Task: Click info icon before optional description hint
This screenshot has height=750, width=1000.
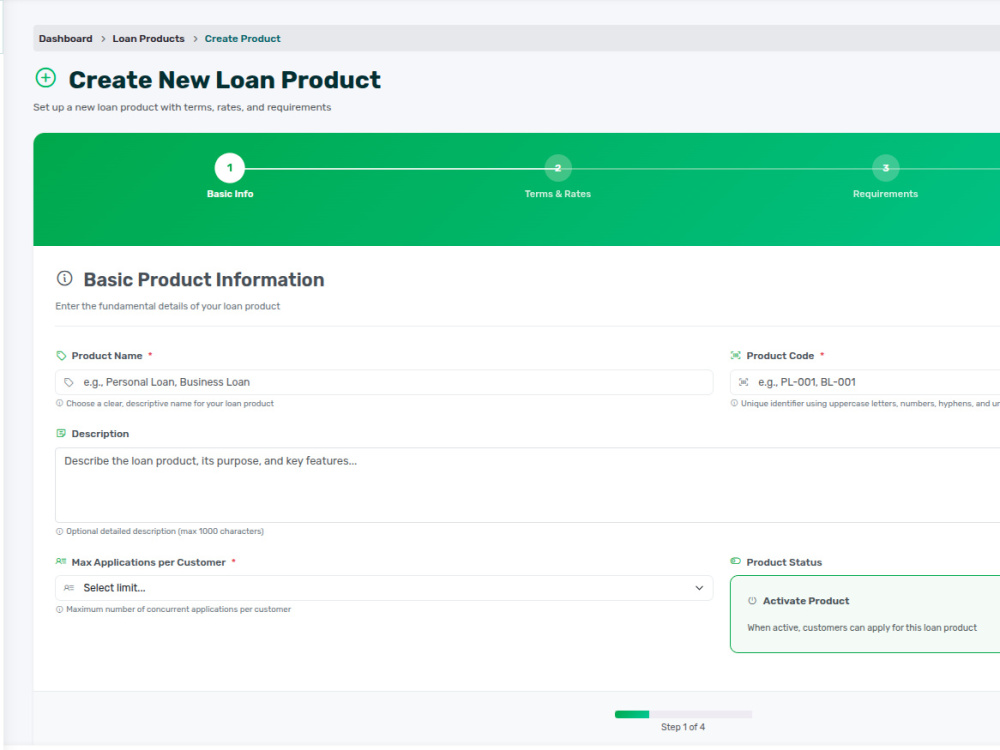Action: click(59, 531)
